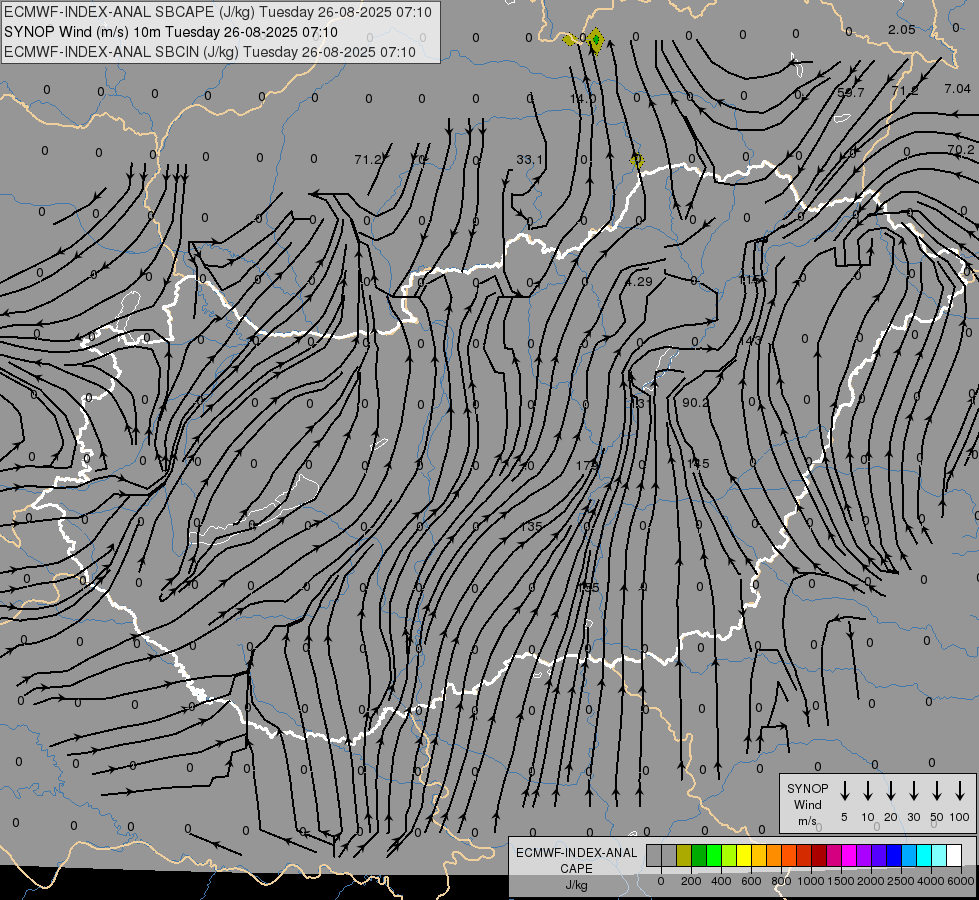Click the 7.04 value on the map
This screenshot has height=900, width=979.
(x=957, y=89)
